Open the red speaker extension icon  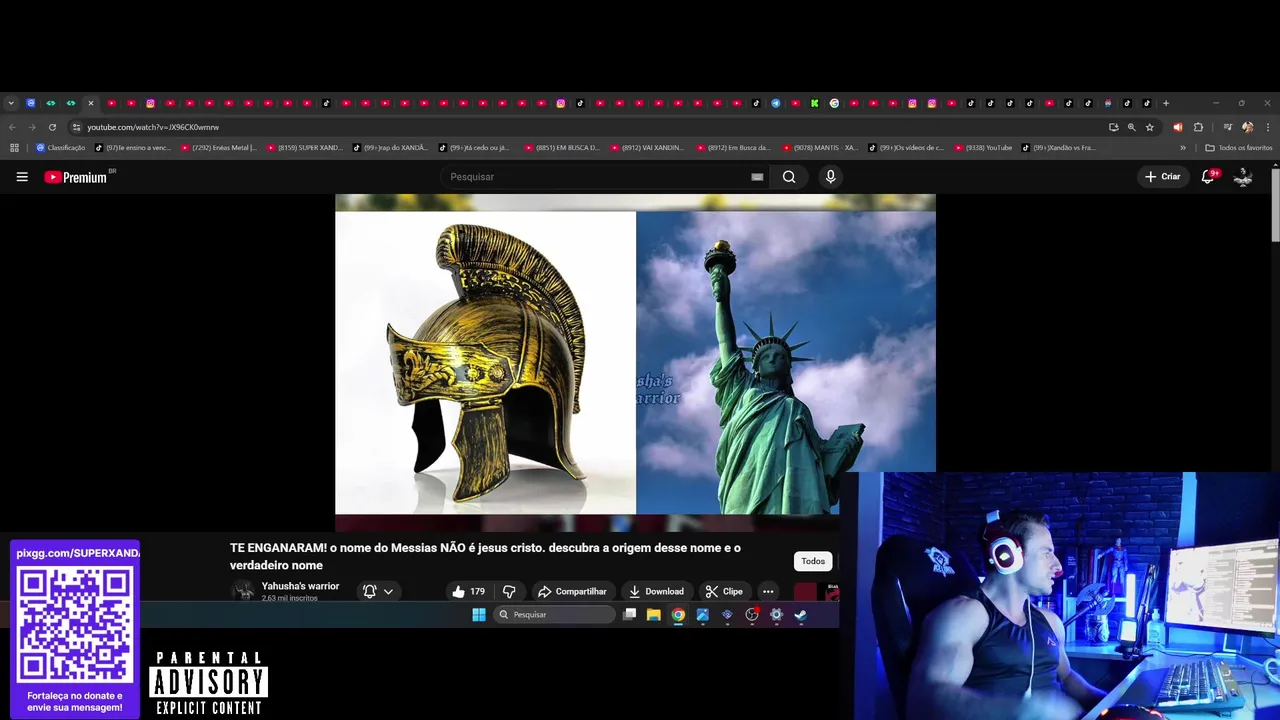[1178, 127]
